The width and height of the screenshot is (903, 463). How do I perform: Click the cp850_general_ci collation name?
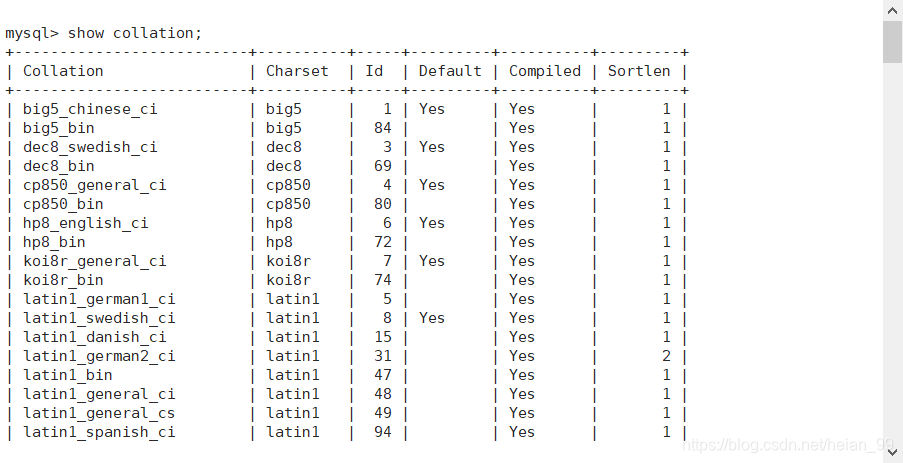tap(94, 185)
